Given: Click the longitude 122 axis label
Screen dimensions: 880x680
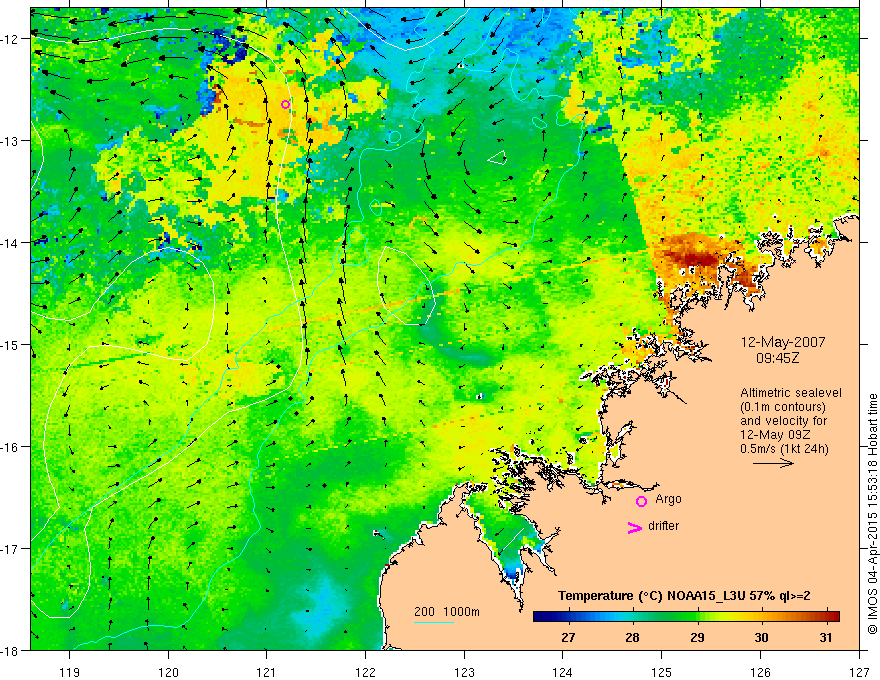Looking at the screenshot, I should (365, 672).
